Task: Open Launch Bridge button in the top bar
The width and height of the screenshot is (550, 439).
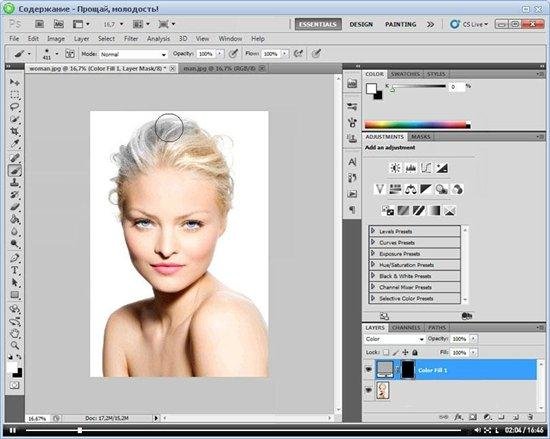Action: (39, 24)
